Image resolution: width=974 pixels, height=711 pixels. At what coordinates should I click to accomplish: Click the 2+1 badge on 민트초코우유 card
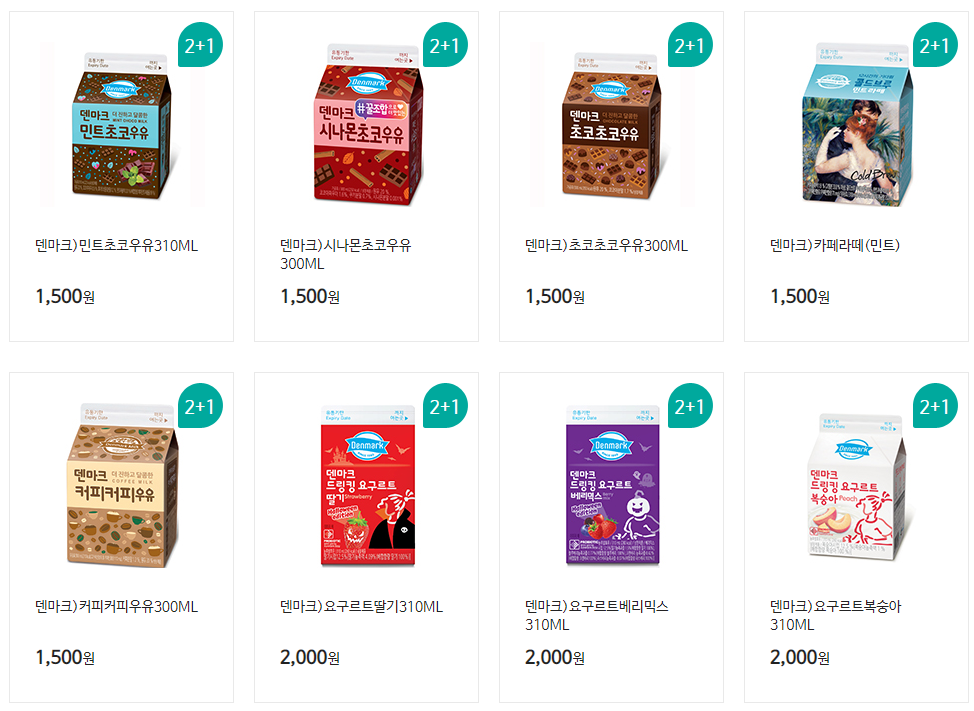point(200,45)
